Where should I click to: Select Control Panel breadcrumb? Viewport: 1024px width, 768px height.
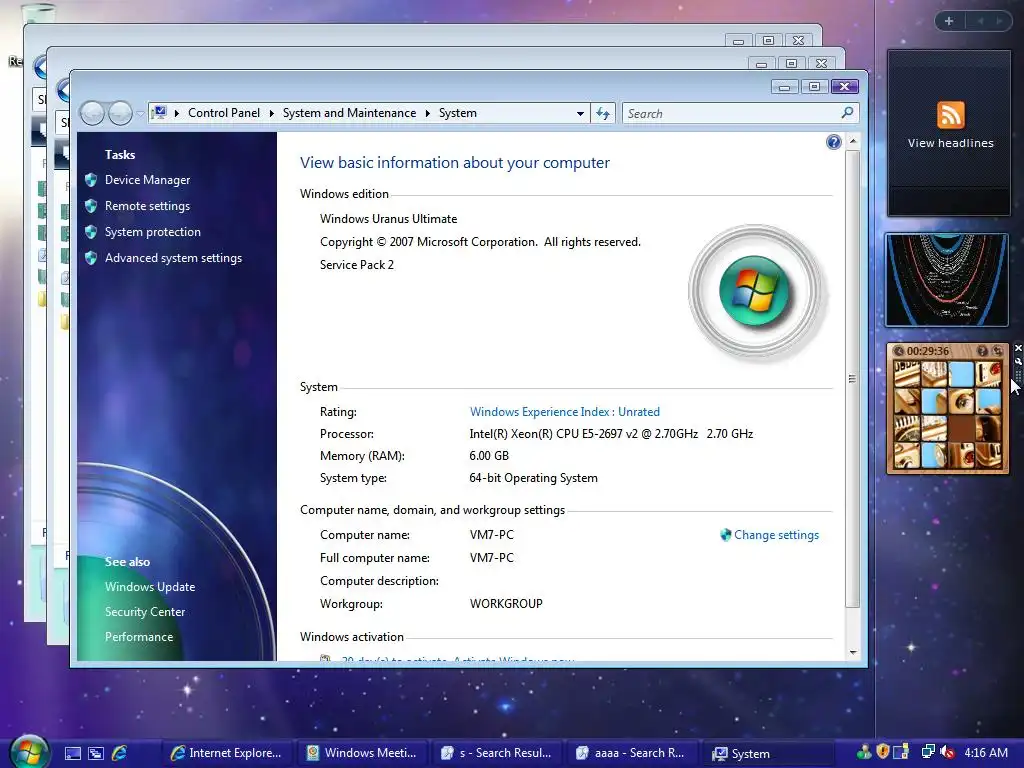point(224,113)
